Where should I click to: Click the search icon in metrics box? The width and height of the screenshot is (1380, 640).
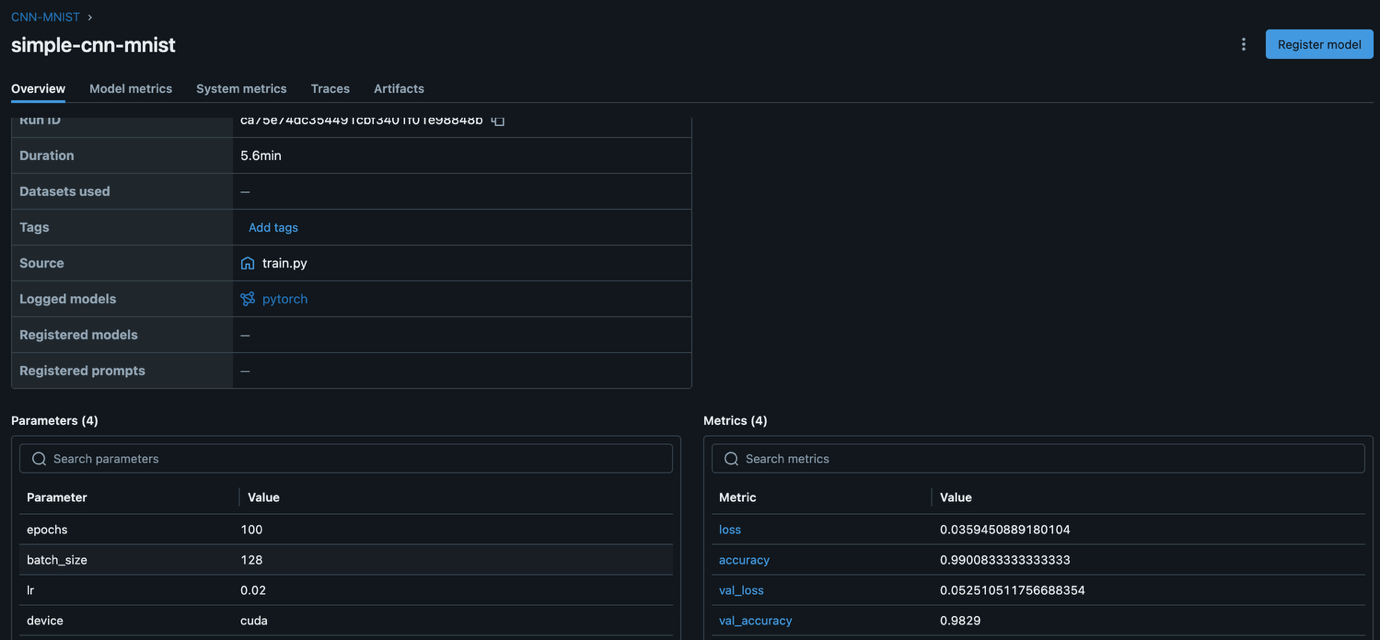(731, 459)
